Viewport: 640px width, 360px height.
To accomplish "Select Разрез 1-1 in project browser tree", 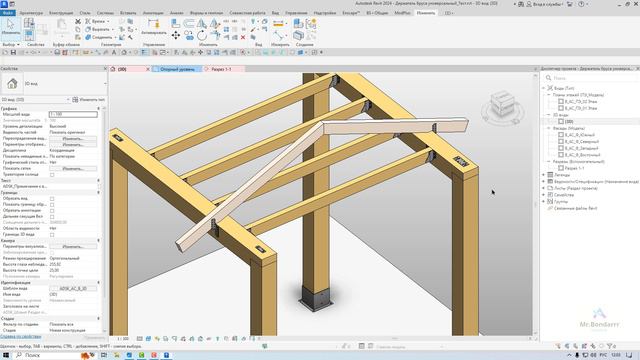I will coord(574,168).
